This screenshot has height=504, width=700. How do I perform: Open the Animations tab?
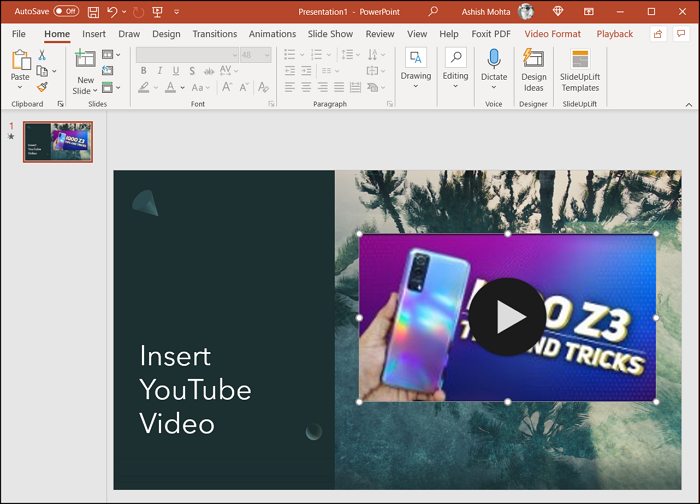point(272,34)
